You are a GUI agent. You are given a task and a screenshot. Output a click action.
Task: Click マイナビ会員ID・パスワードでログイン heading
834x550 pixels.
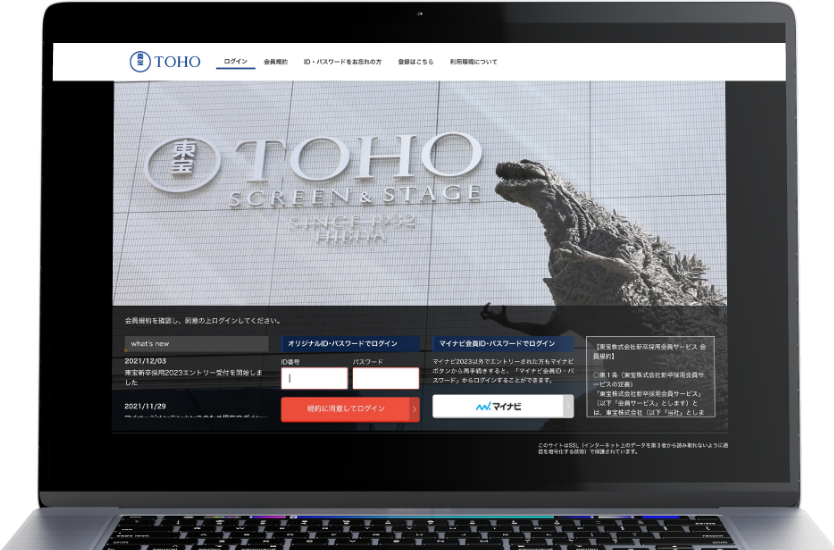503,344
